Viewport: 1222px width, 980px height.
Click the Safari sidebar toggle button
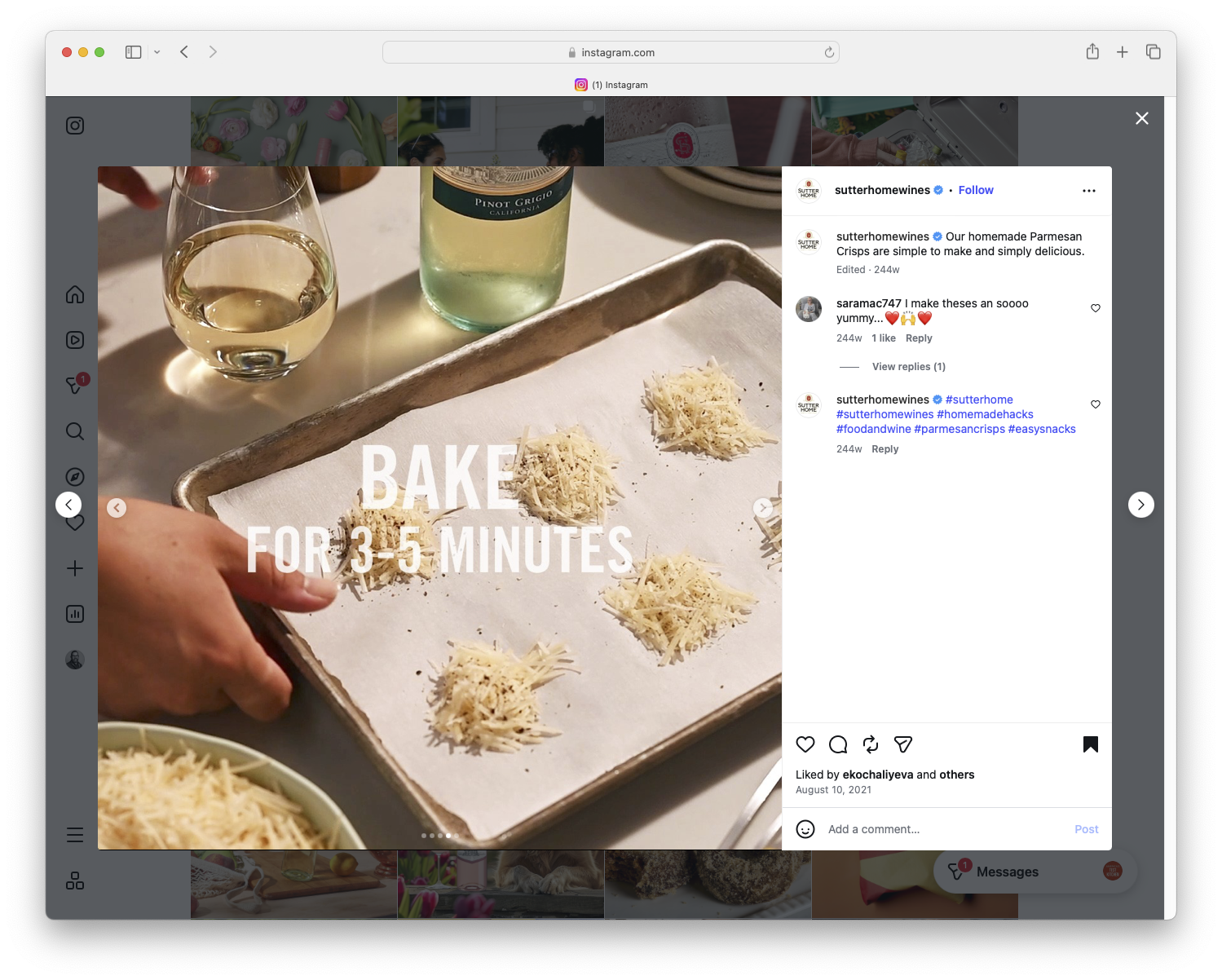pyautogui.click(x=134, y=52)
